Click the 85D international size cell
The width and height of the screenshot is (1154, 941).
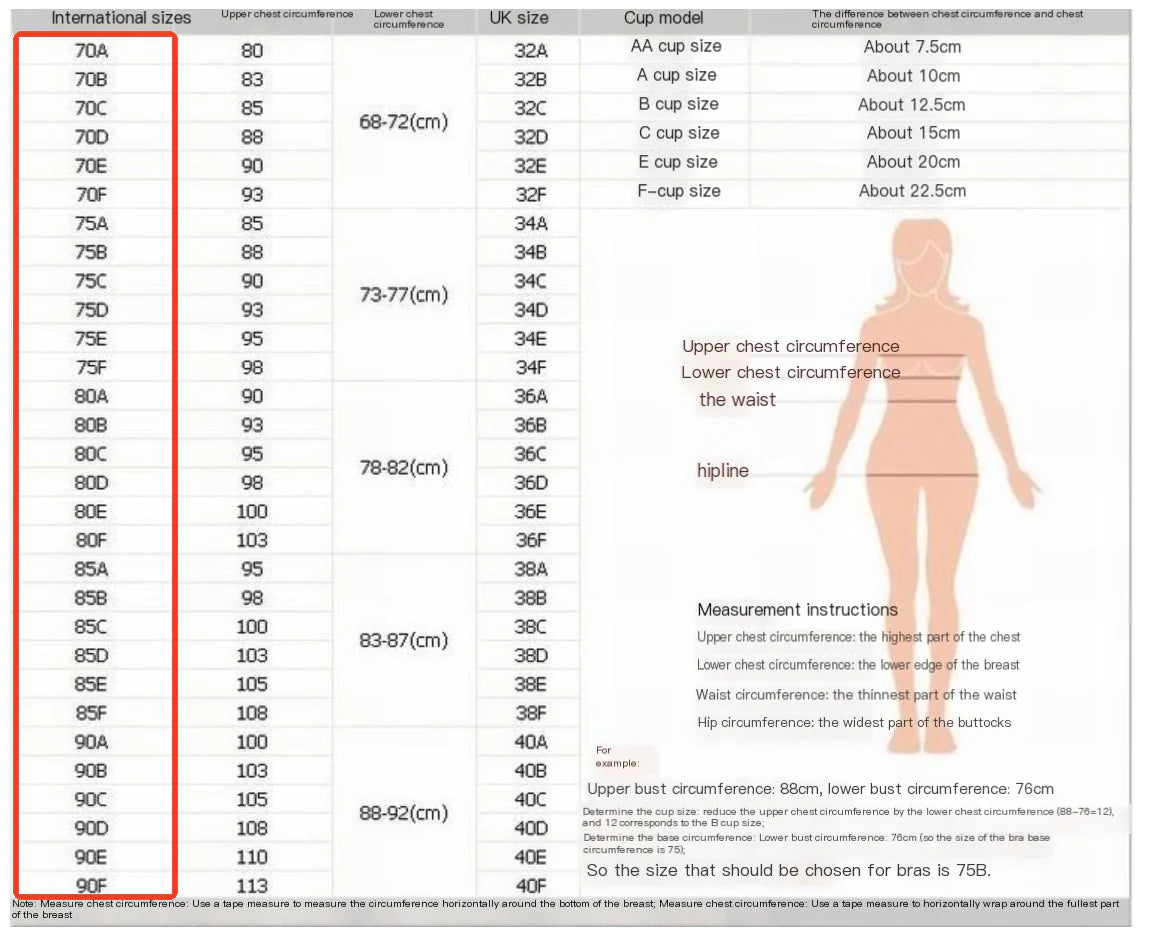91,656
